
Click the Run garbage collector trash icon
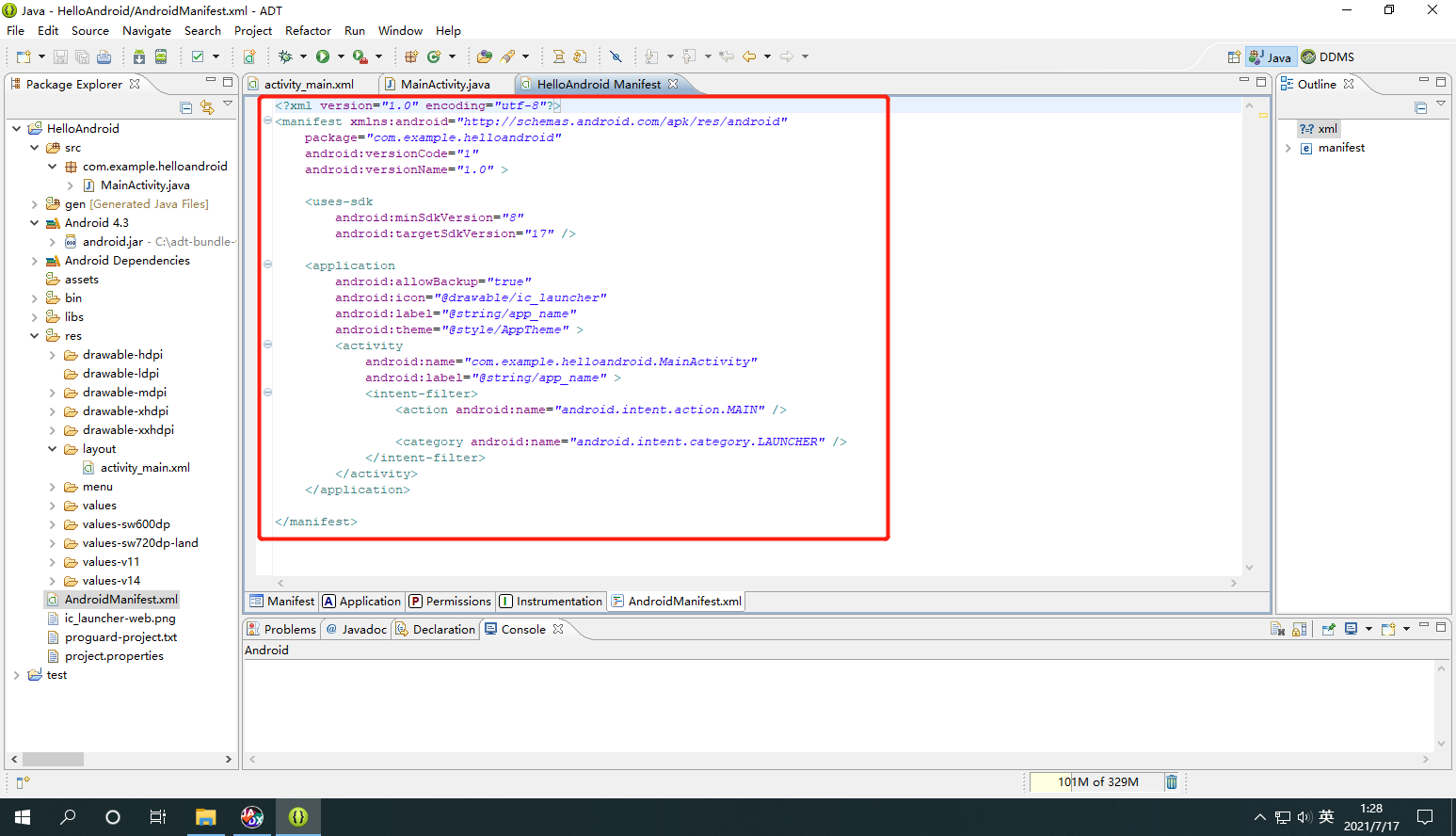click(x=1172, y=781)
